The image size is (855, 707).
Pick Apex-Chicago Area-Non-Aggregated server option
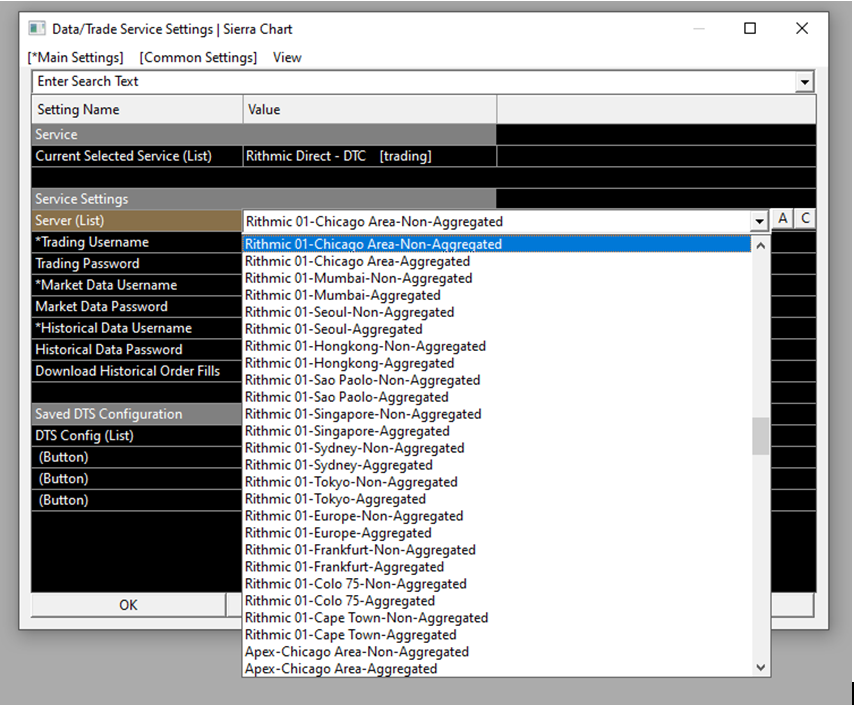click(356, 652)
